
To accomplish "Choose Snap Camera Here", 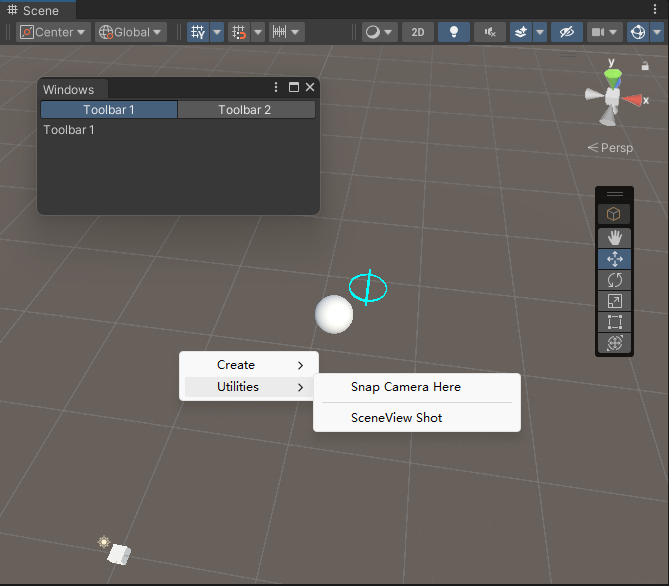I will (x=406, y=387).
